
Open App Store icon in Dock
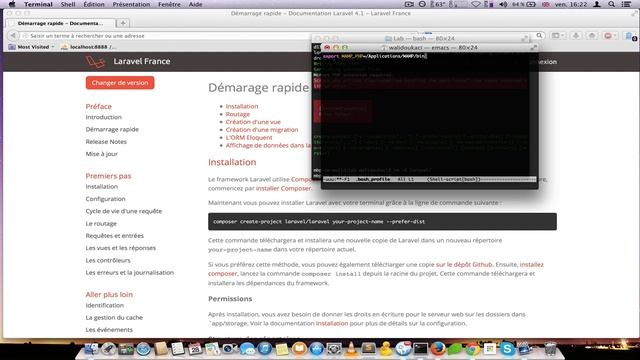(x=316, y=349)
